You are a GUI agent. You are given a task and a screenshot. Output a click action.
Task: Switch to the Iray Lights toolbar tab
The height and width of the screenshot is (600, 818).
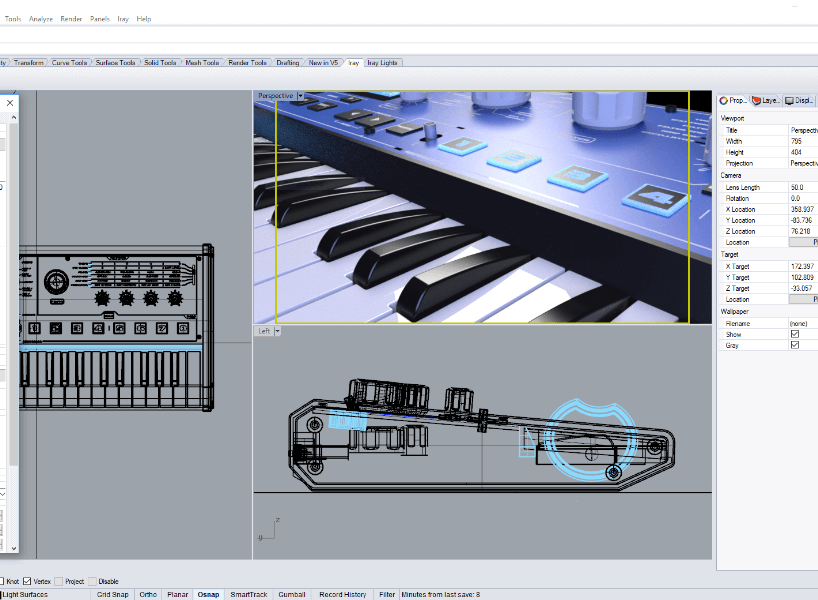[382, 63]
